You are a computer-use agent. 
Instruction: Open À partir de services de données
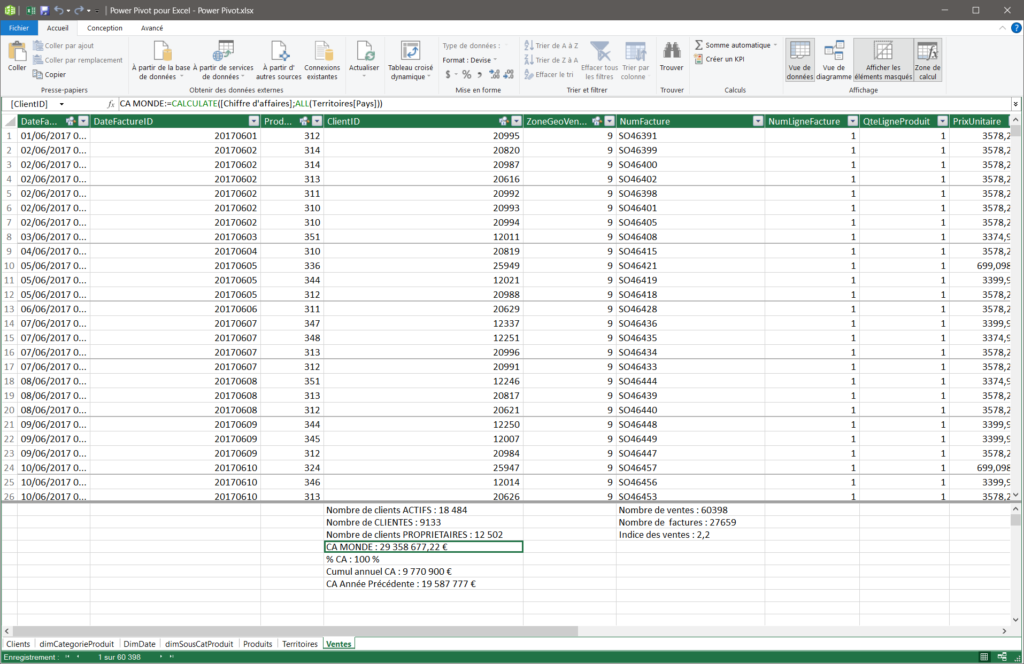(223, 60)
